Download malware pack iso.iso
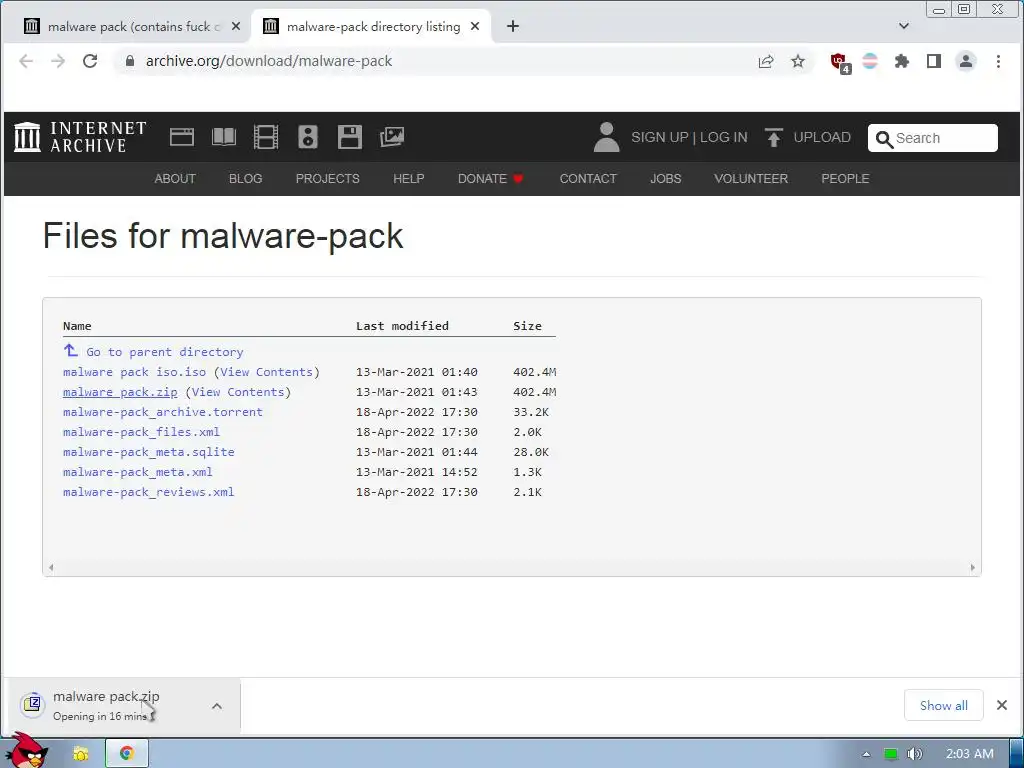This screenshot has height=768, width=1024. point(135,372)
